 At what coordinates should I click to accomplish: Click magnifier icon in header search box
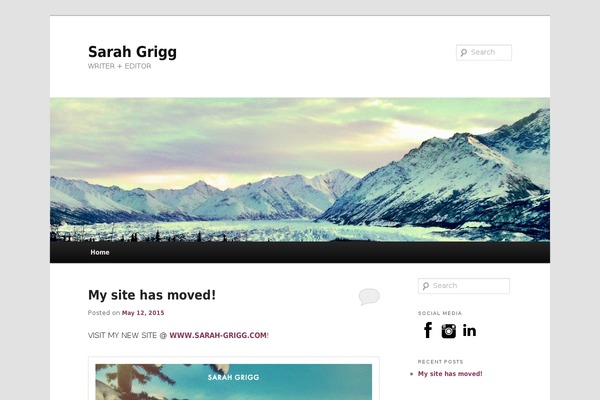coord(464,52)
